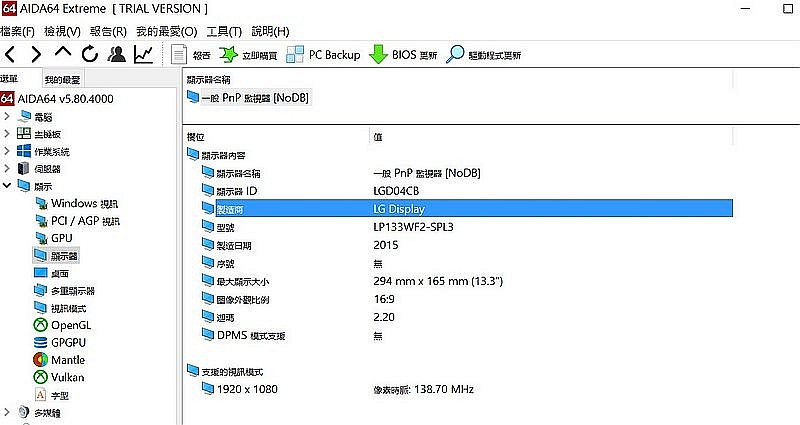Screen dimensions: 800x425
Task: Click the 顯示器內容 section header
Action: [216, 155]
